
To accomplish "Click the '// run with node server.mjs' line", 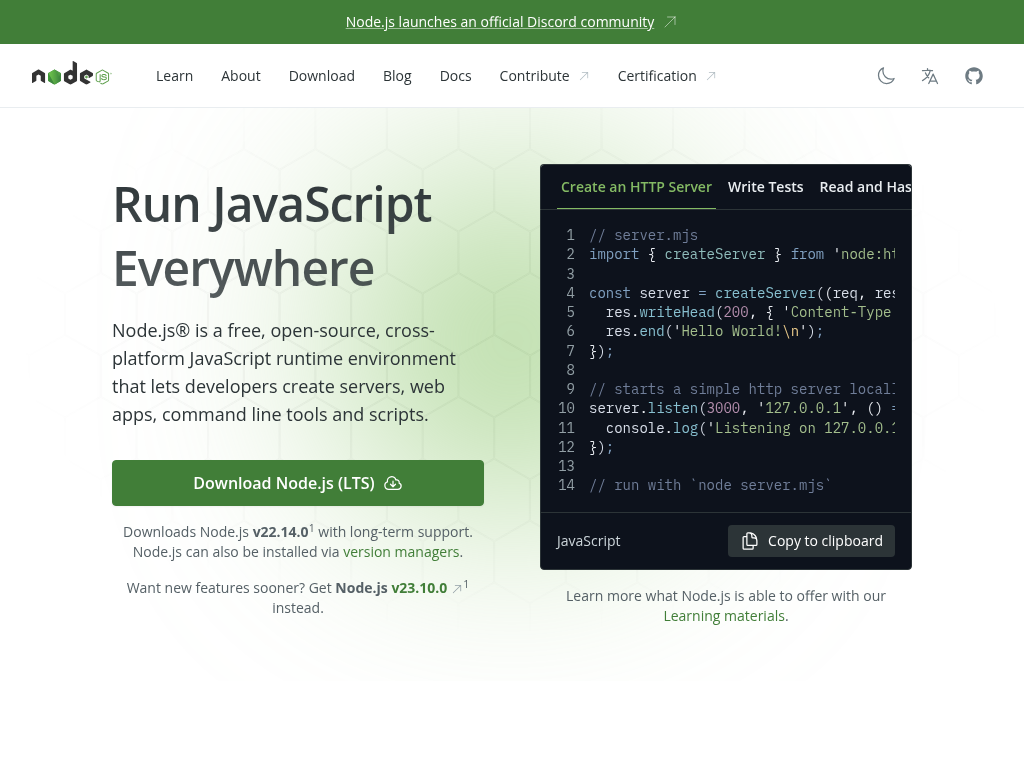I will click(710, 485).
